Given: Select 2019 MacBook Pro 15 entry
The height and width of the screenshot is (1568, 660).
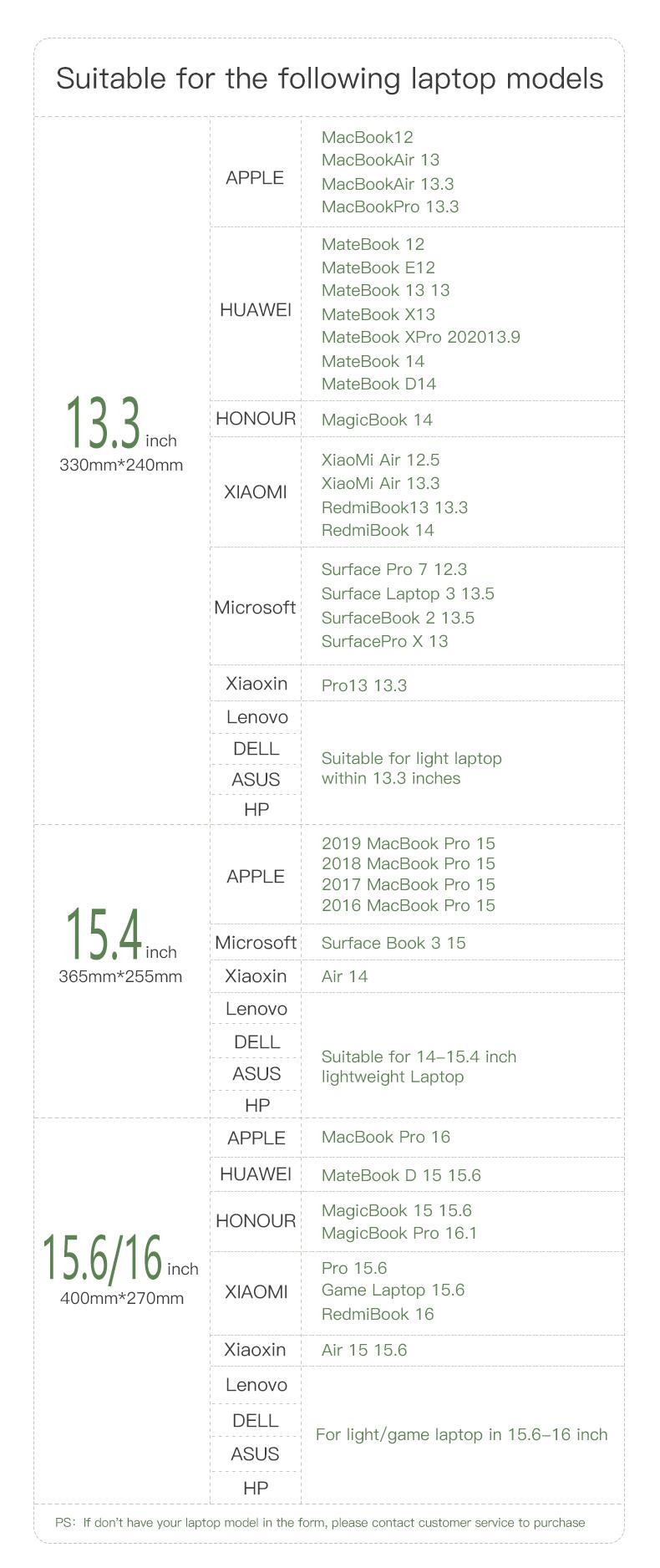Looking at the screenshot, I should point(409,843).
